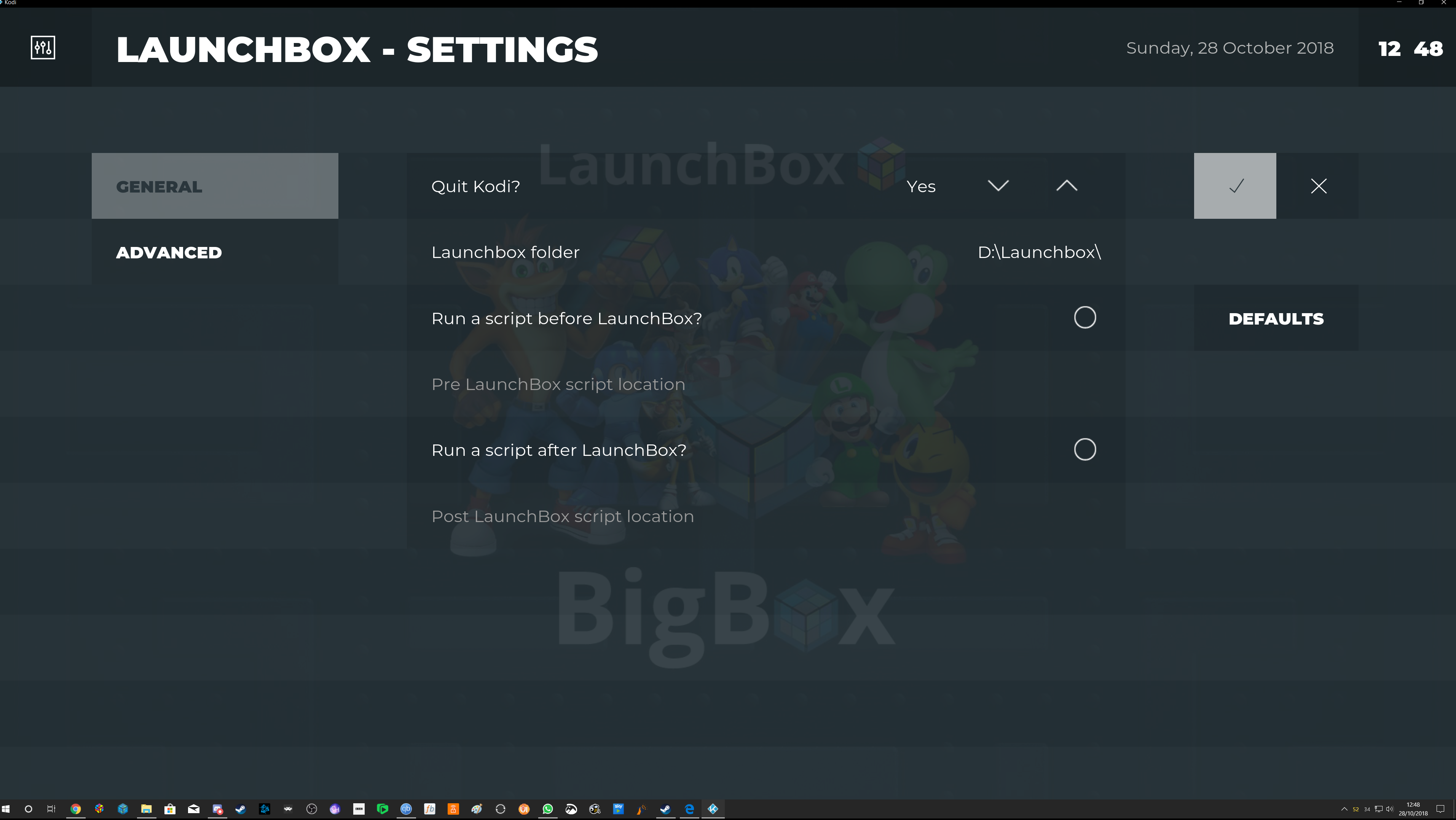
Task: Click the Launchbox folder setting label
Action: (505, 252)
